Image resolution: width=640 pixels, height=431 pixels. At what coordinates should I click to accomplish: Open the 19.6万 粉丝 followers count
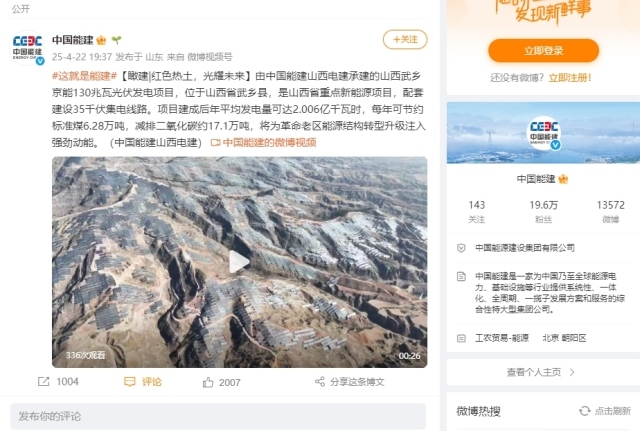tap(543, 211)
